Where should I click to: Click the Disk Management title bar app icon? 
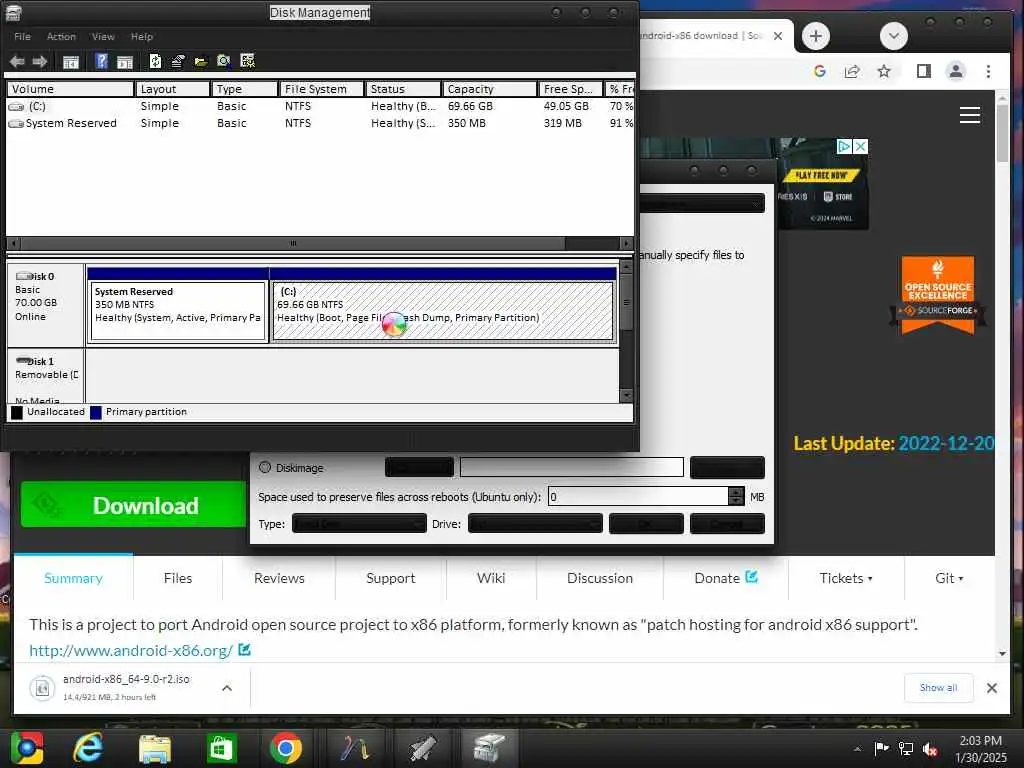pyautogui.click(x=14, y=12)
